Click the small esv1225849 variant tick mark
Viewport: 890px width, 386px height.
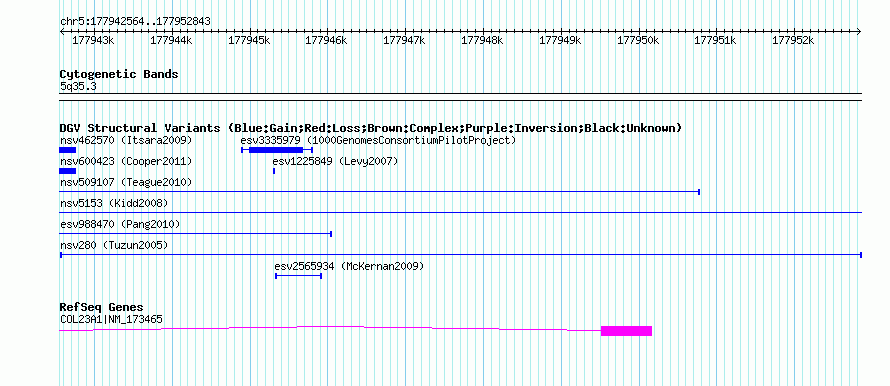point(274,171)
